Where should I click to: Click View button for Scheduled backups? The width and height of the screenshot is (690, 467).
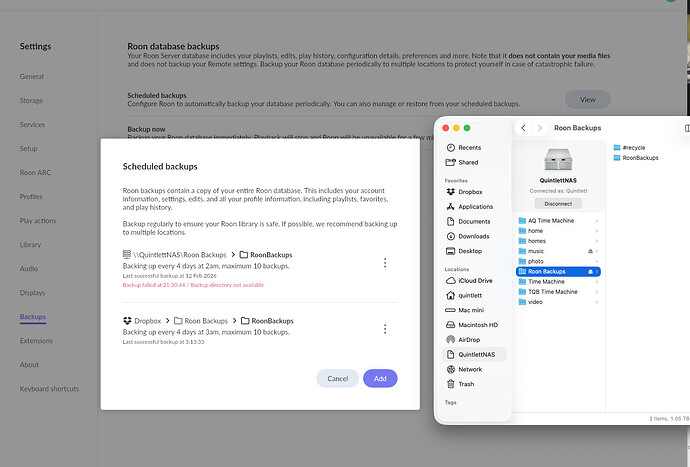tap(587, 99)
